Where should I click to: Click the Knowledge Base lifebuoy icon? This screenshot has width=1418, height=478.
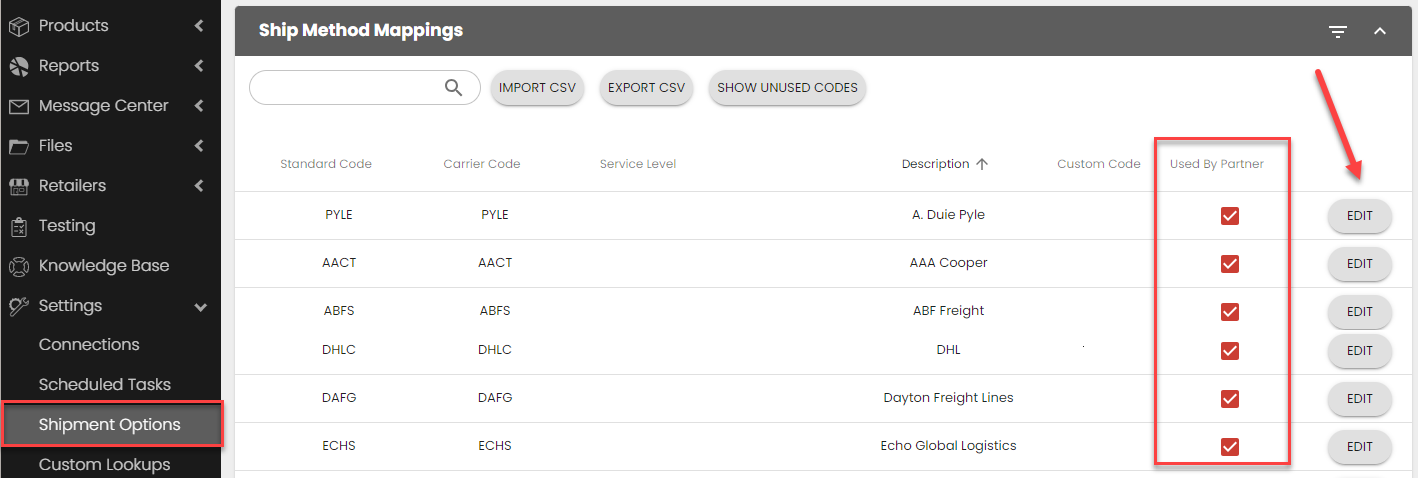[18, 266]
